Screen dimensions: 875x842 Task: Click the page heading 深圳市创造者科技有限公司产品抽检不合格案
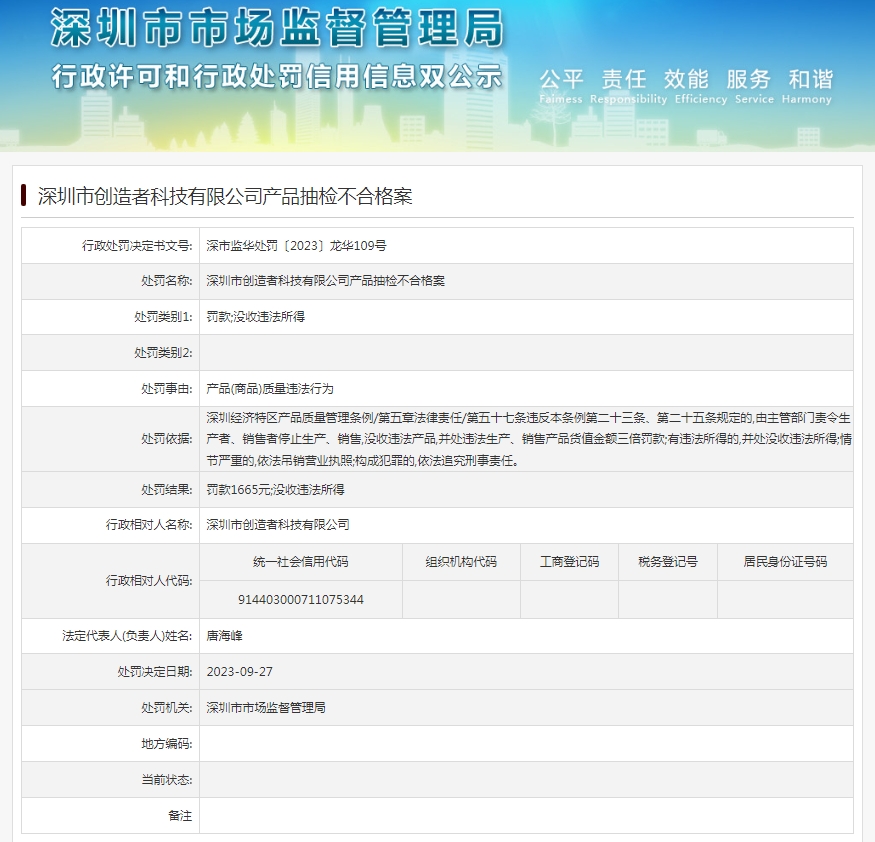coord(225,196)
